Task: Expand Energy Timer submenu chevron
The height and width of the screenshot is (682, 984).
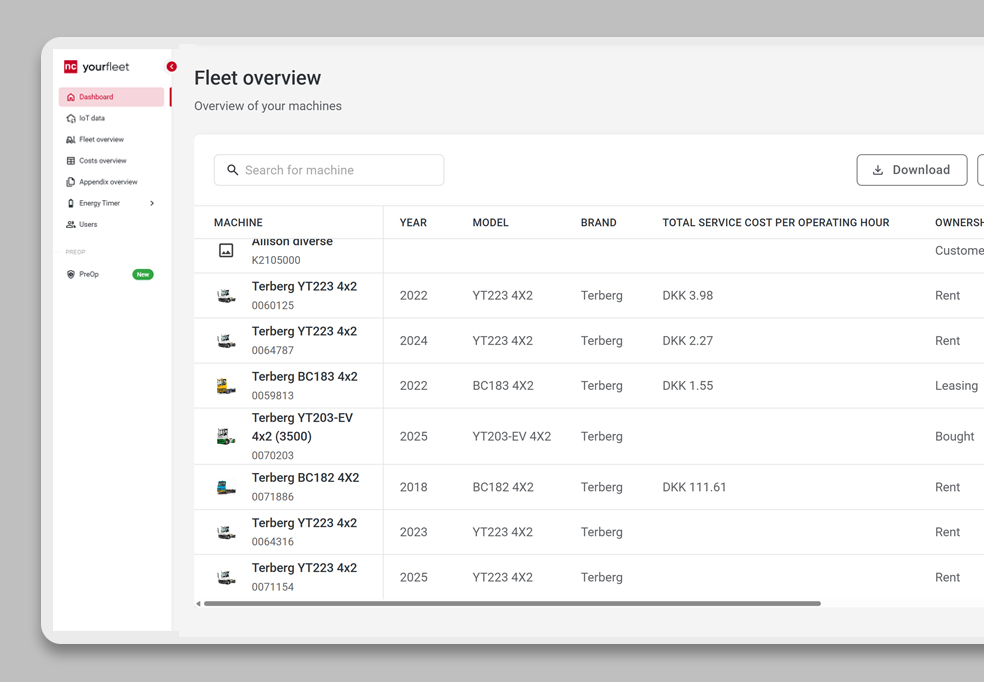Action: coord(152,203)
